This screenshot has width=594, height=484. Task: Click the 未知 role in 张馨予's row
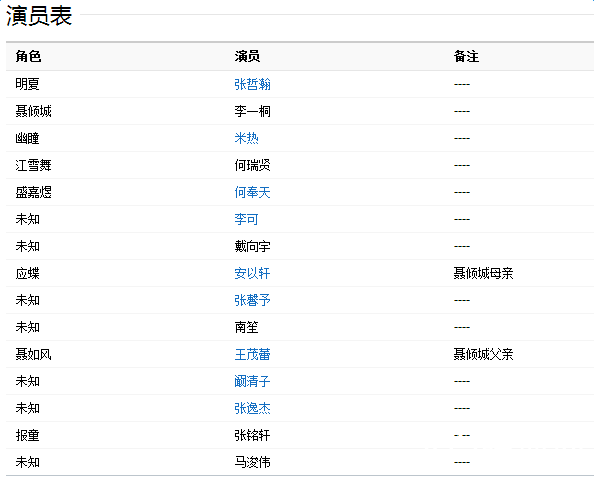pos(27,300)
